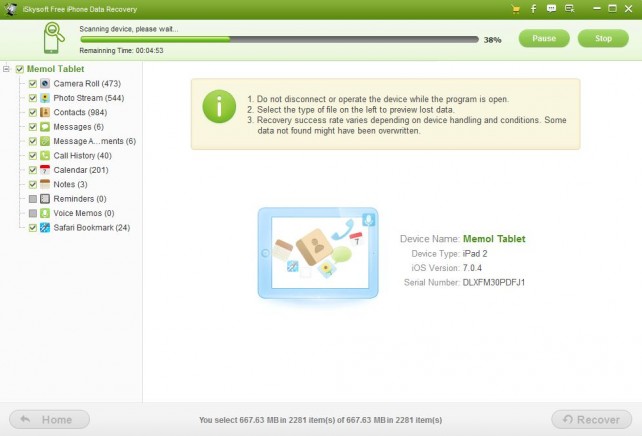Click the iOS version 7.0.4 value
Screen dimensions: 642x436
click(472, 268)
